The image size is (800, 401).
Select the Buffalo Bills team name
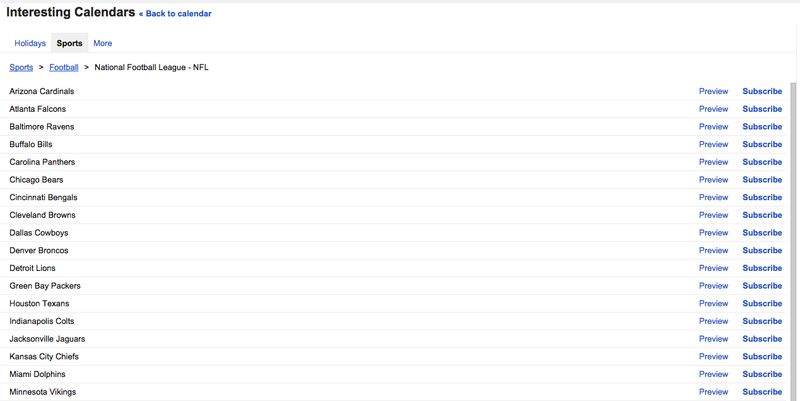point(31,144)
